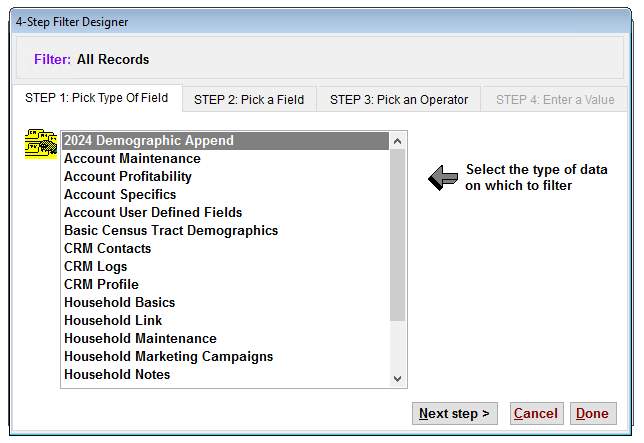
Task: Click the Next step button
Action: (455, 413)
